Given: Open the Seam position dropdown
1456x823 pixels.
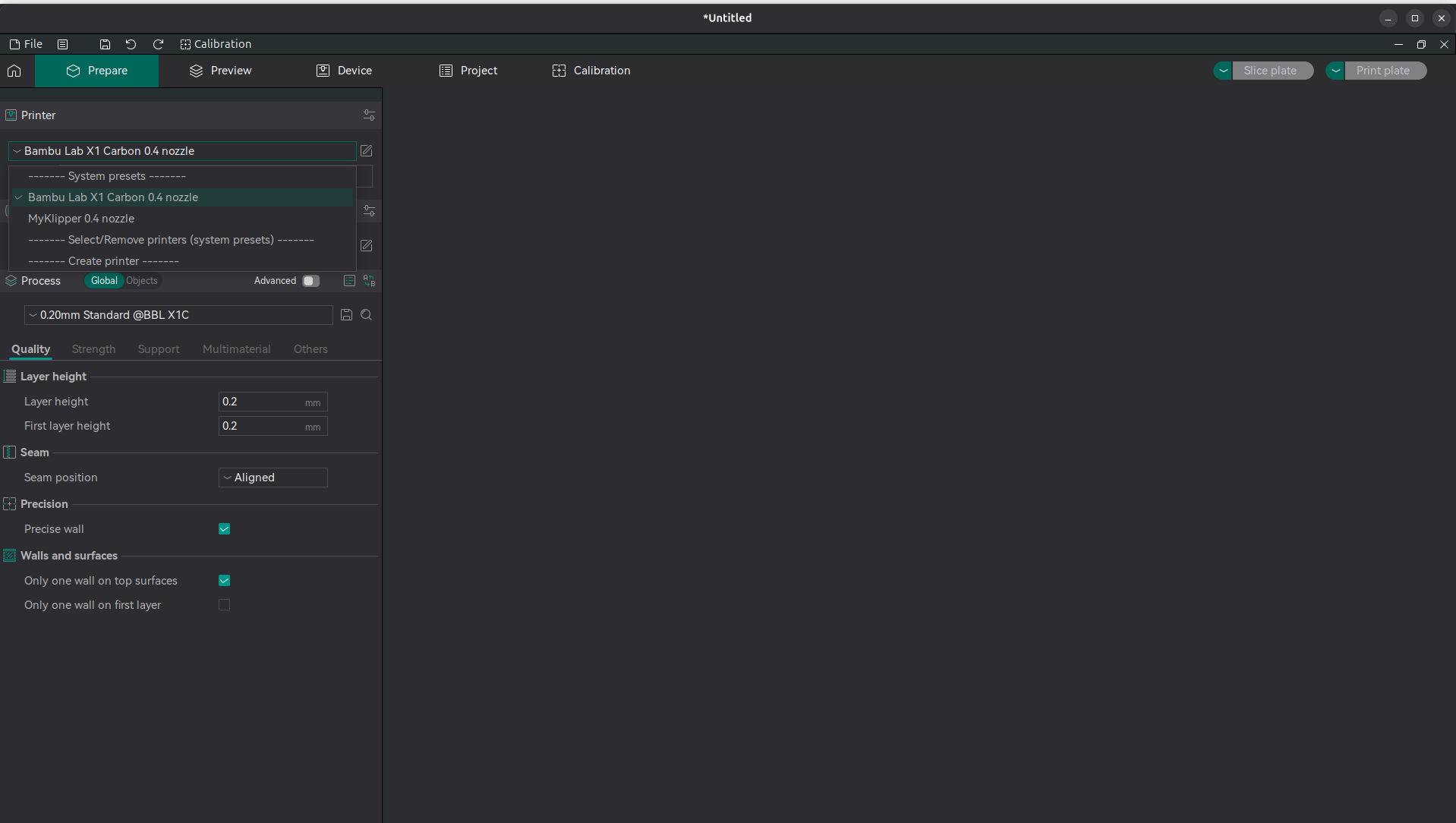Looking at the screenshot, I should (x=273, y=478).
